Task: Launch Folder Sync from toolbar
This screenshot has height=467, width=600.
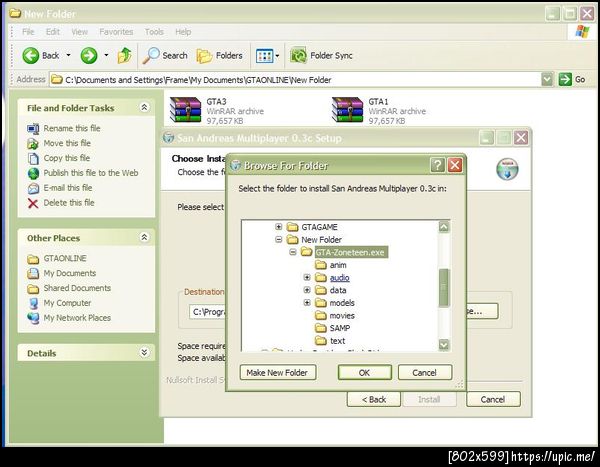Action: (321, 56)
